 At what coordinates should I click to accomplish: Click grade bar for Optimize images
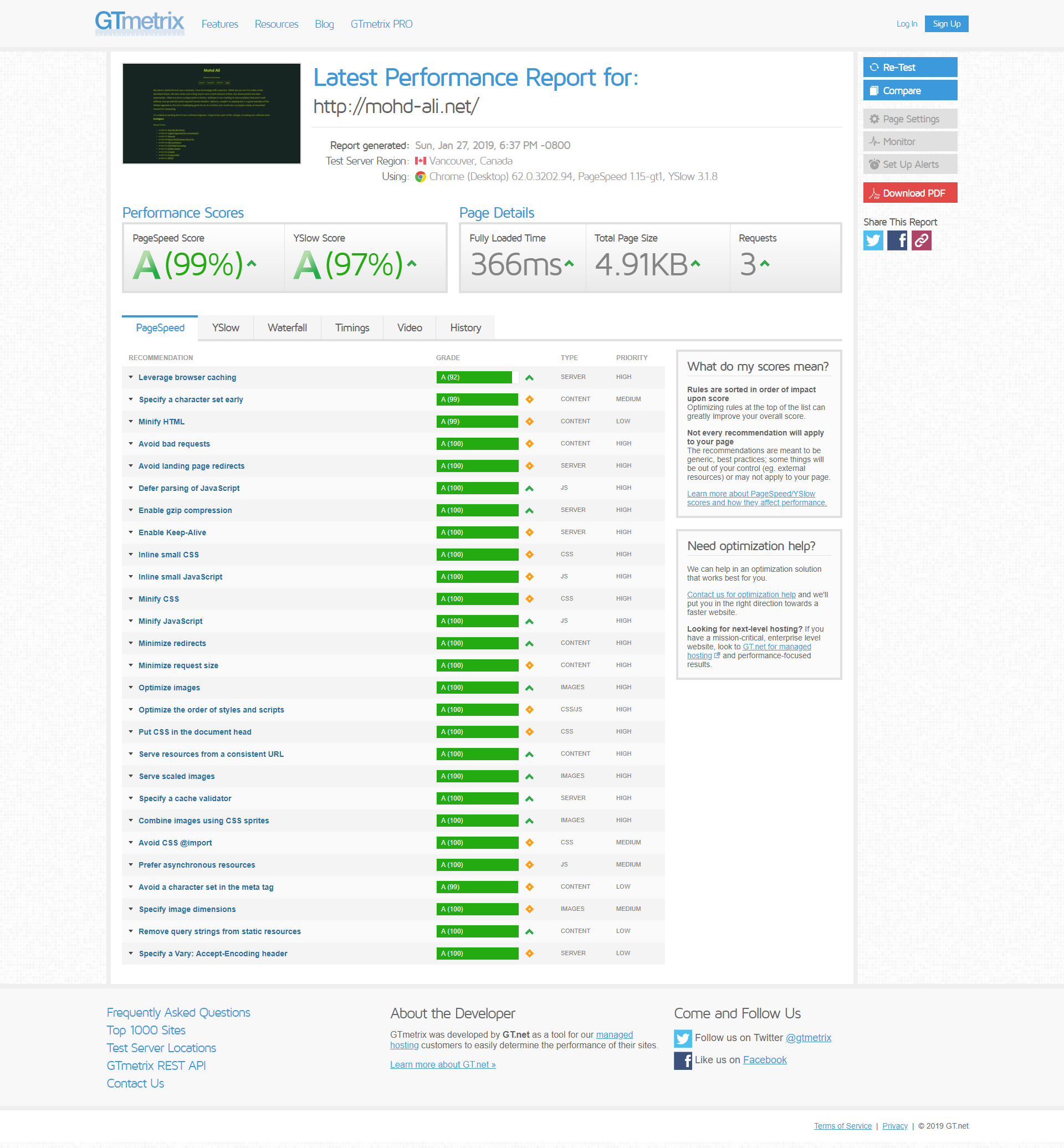[x=477, y=688]
